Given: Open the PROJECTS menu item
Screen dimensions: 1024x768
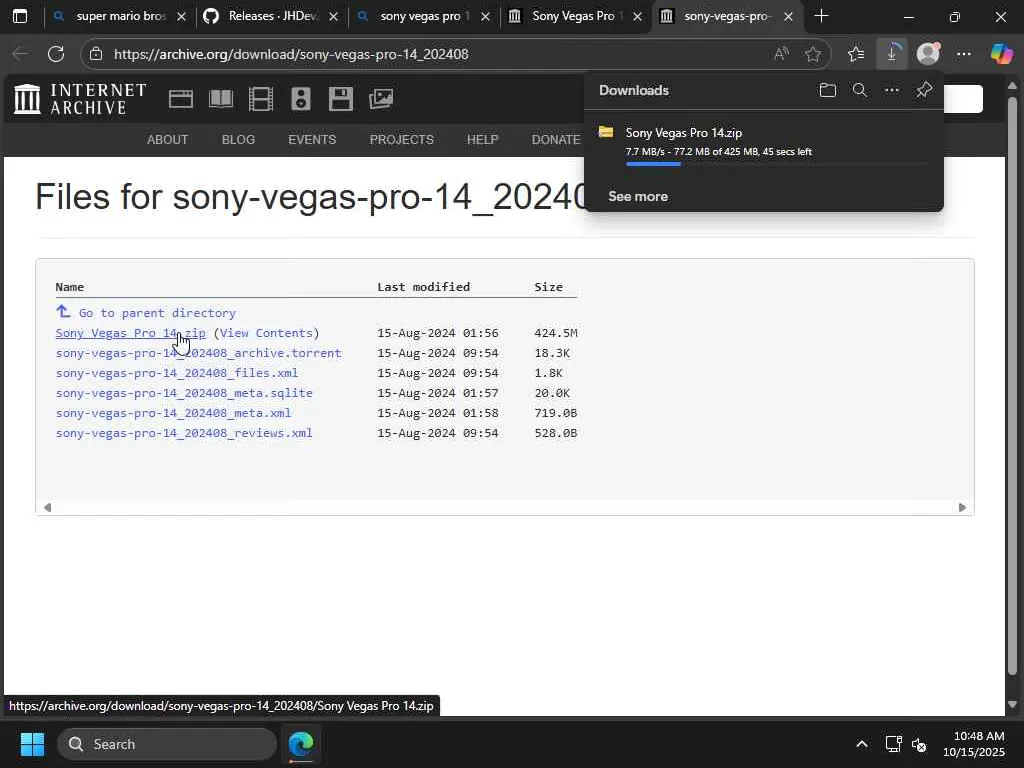Looking at the screenshot, I should click(x=402, y=140).
